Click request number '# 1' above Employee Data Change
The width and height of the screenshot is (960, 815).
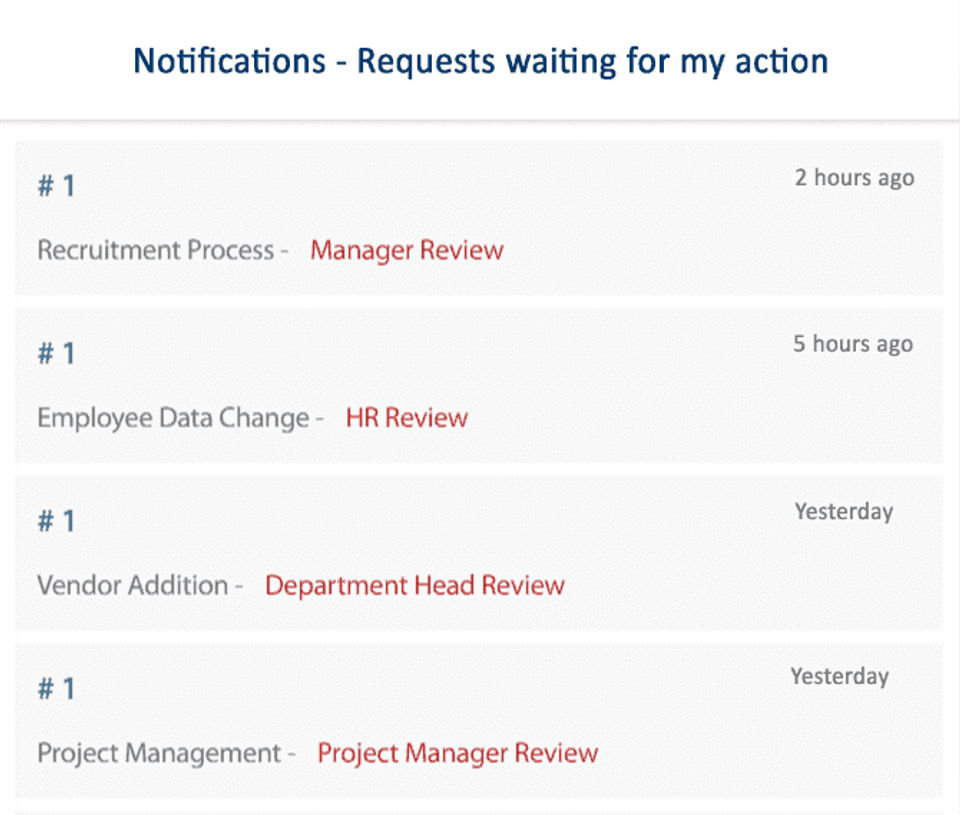point(56,353)
